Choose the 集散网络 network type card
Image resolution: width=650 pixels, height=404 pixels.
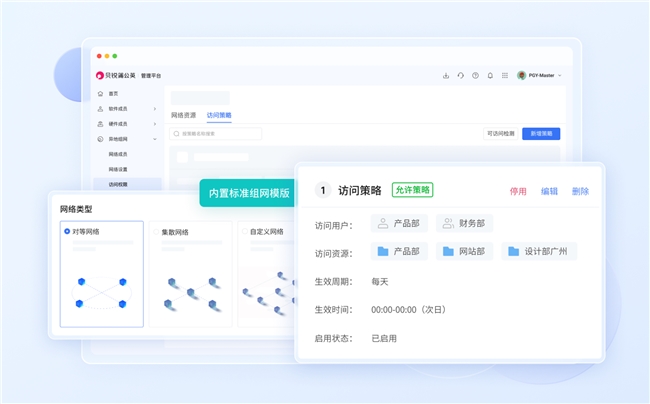coord(189,273)
